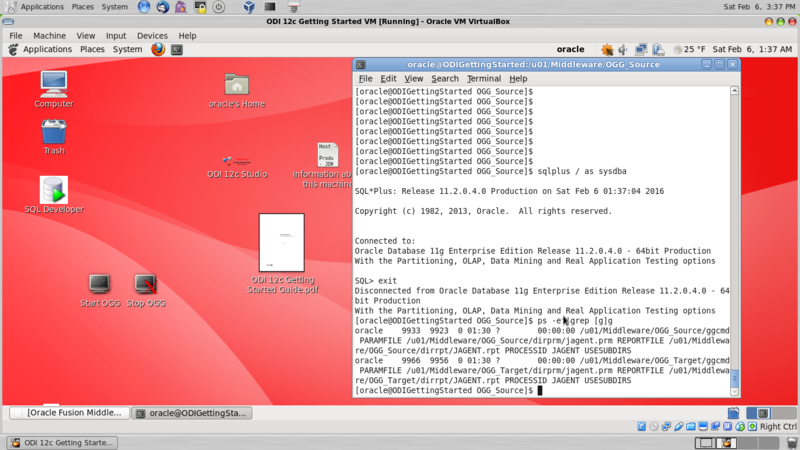Switch to oracle@ODIGettingSta... taskbar button
Viewport: 800px width, 450px height.
click(x=192, y=413)
